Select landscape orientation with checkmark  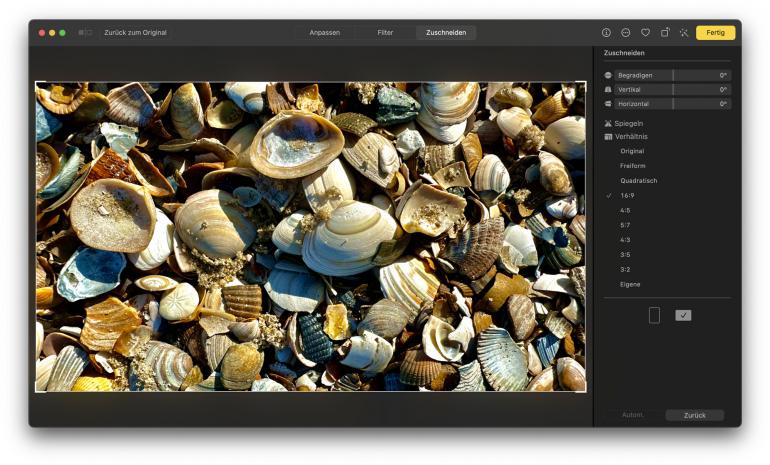pyautogui.click(x=683, y=315)
